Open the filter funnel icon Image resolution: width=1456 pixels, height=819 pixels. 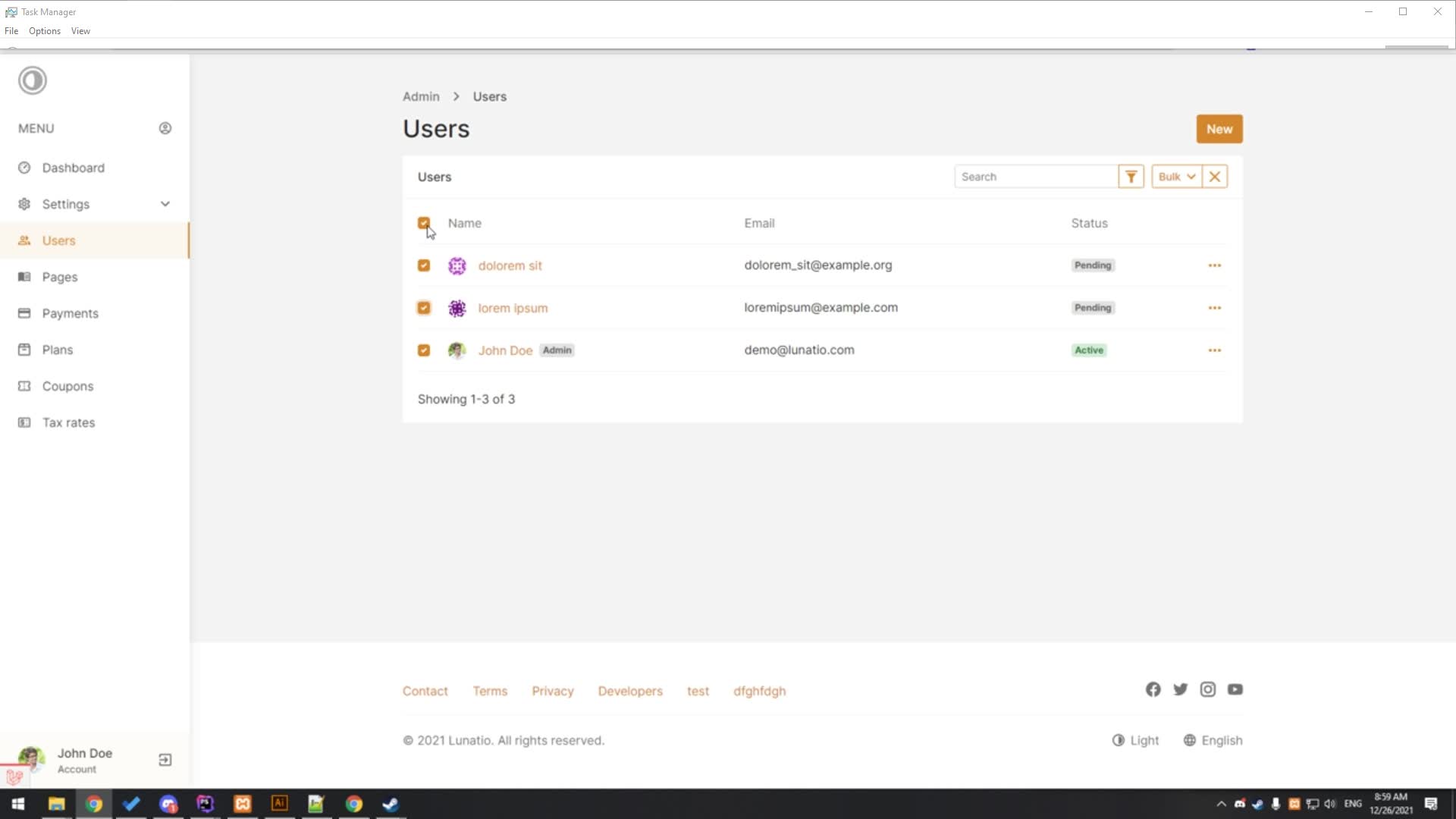pos(1131,177)
